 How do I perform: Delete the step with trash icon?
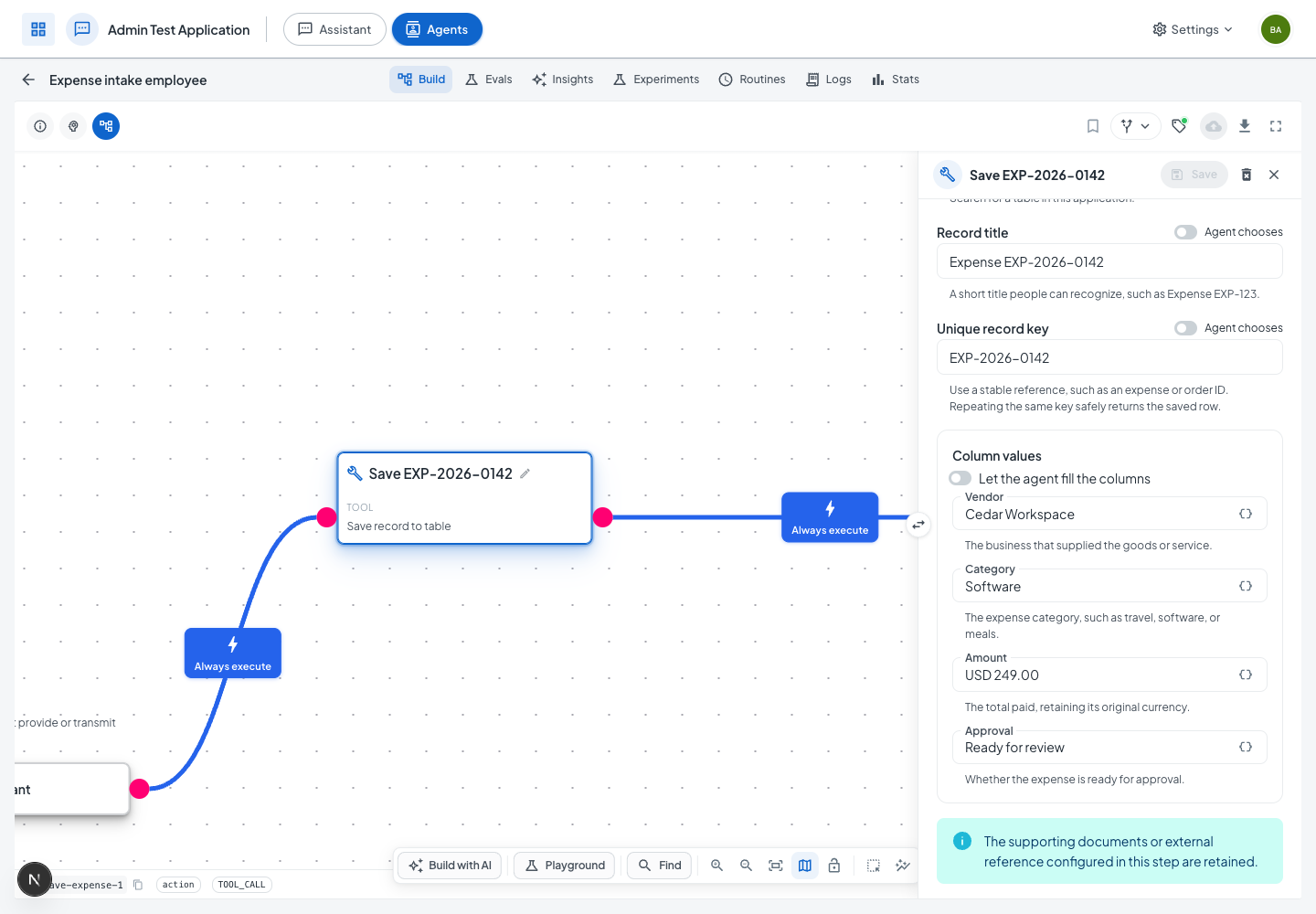pyautogui.click(x=1247, y=175)
